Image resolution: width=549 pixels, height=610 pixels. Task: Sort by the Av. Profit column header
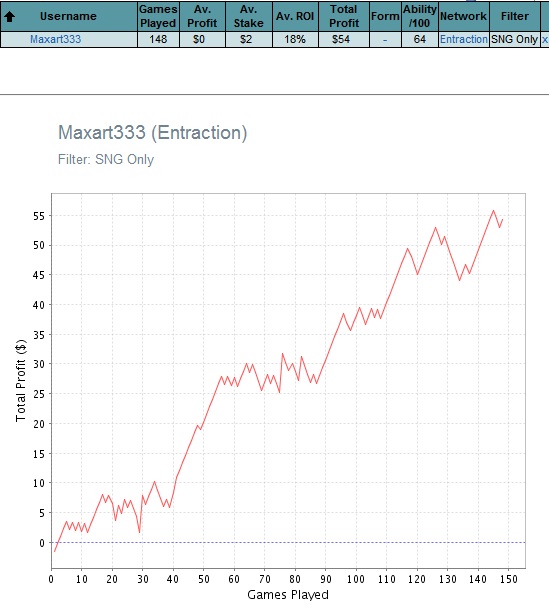[x=202, y=16]
